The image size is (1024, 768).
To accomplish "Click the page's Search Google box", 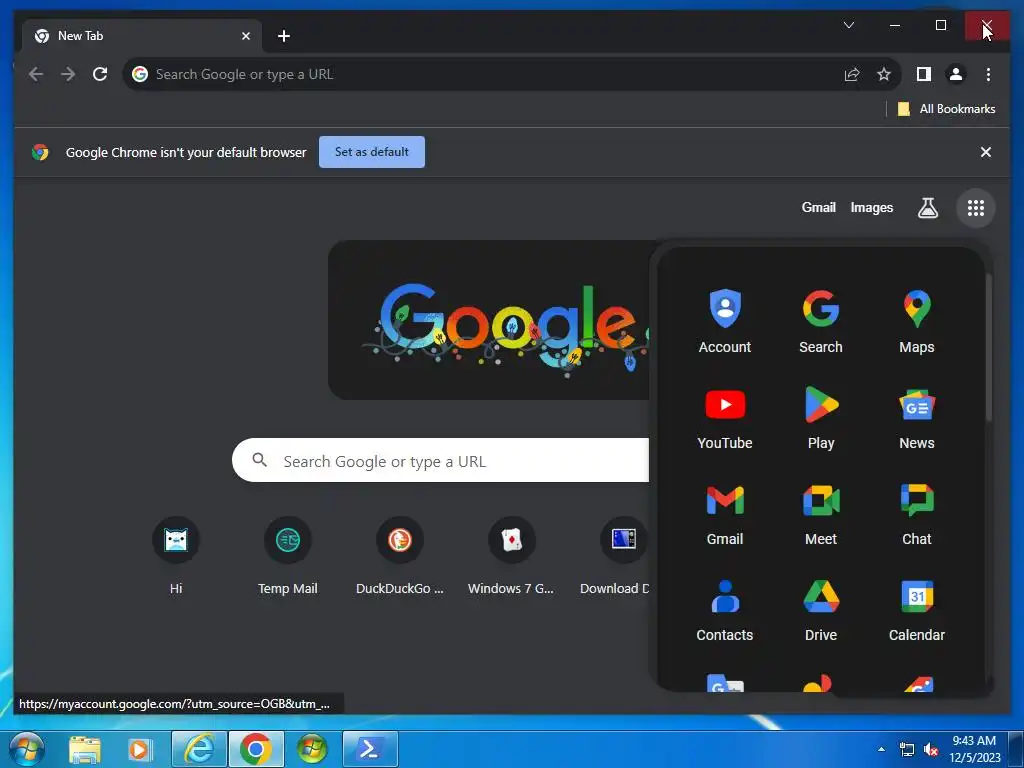I will point(441,460).
